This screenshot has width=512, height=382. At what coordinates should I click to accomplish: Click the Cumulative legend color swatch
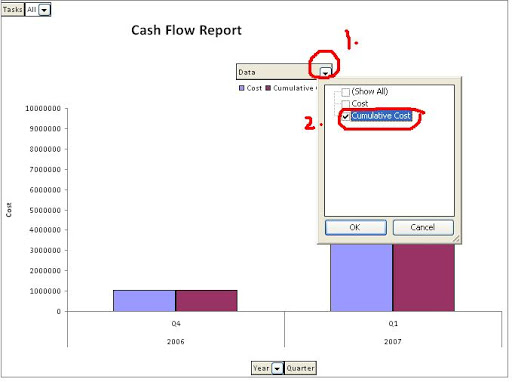tap(268, 88)
